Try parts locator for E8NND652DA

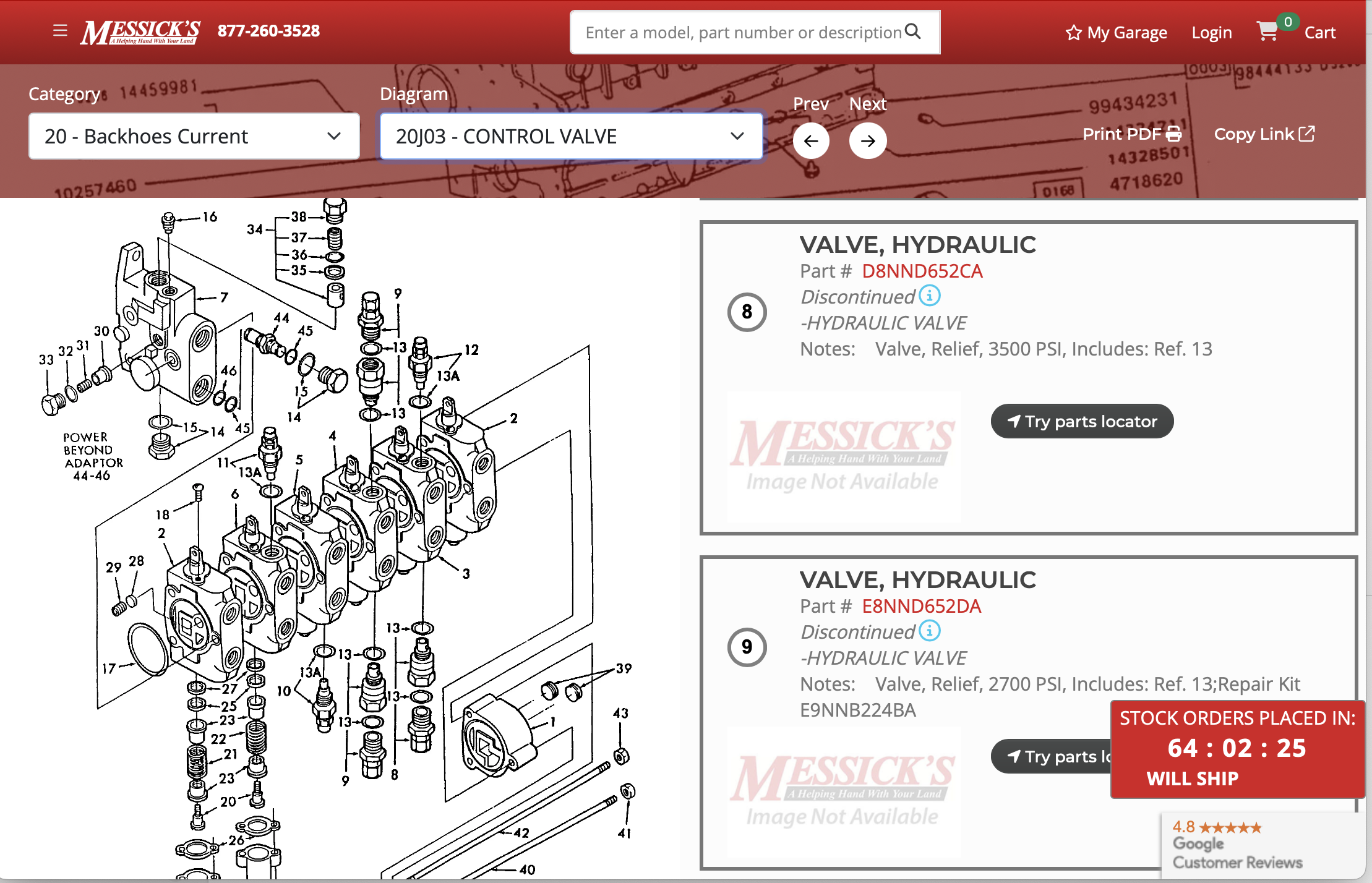(1052, 756)
